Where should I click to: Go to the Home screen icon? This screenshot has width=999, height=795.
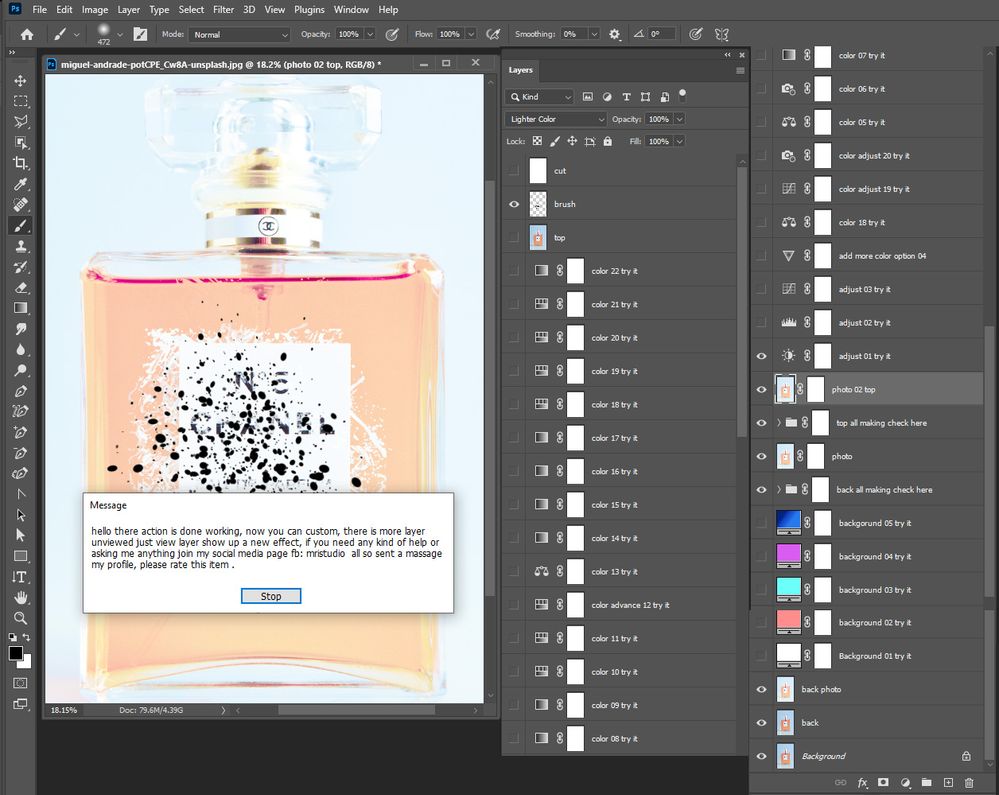(x=27, y=34)
